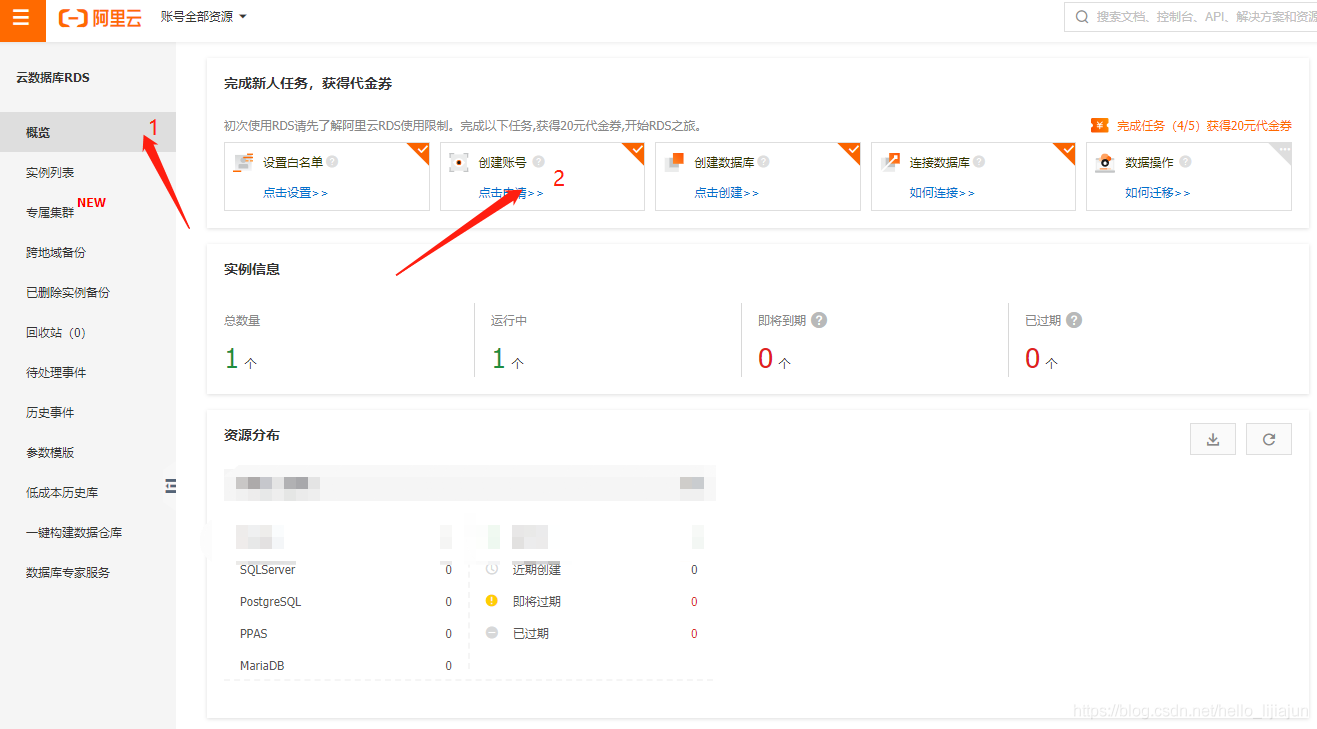Expand the account resources dropdown

[203, 17]
